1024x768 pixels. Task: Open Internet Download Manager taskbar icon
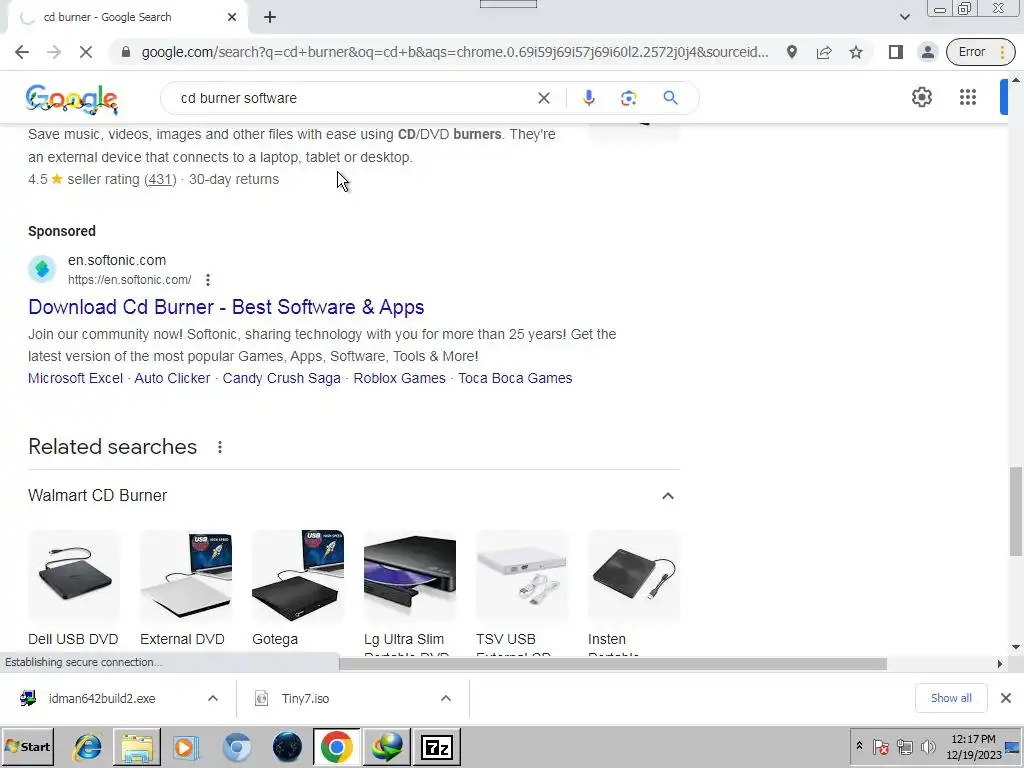pos(387,747)
